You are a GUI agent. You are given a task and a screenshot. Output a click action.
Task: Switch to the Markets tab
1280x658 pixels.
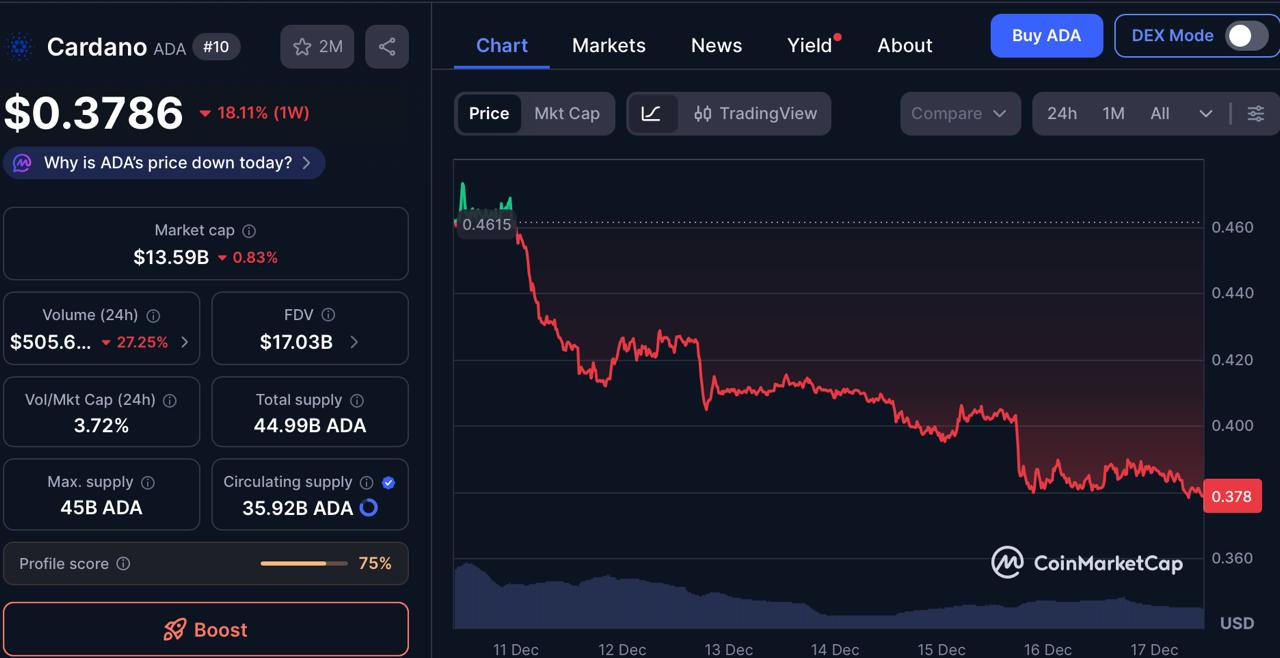point(609,45)
